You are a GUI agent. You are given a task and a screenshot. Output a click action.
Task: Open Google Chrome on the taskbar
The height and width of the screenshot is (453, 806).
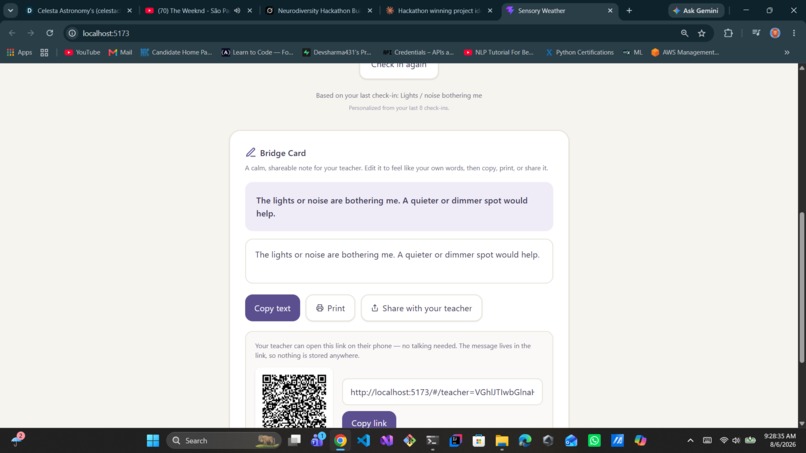340,441
